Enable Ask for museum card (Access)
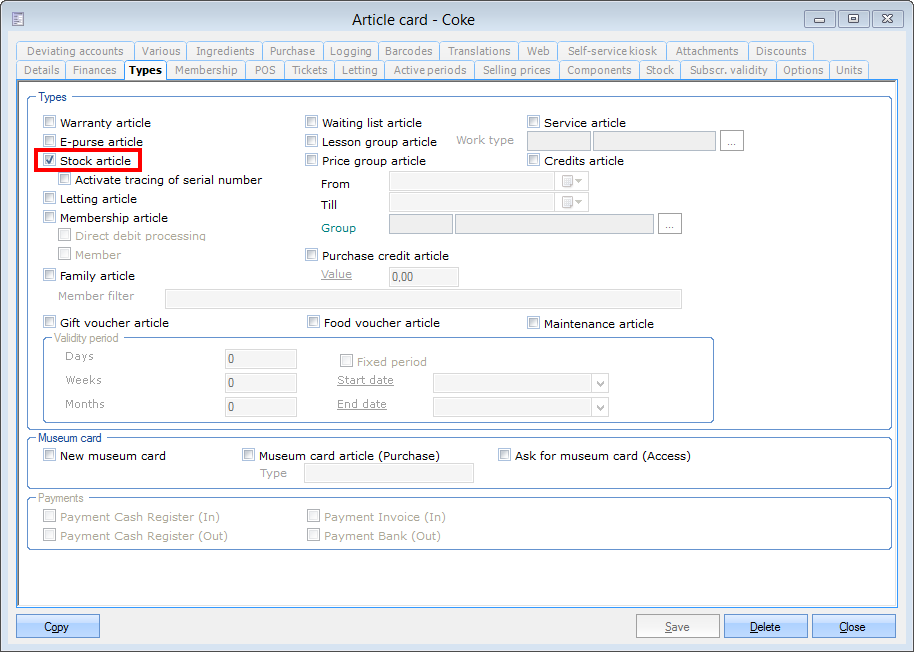Image resolution: width=914 pixels, height=652 pixels. click(505, 455)
